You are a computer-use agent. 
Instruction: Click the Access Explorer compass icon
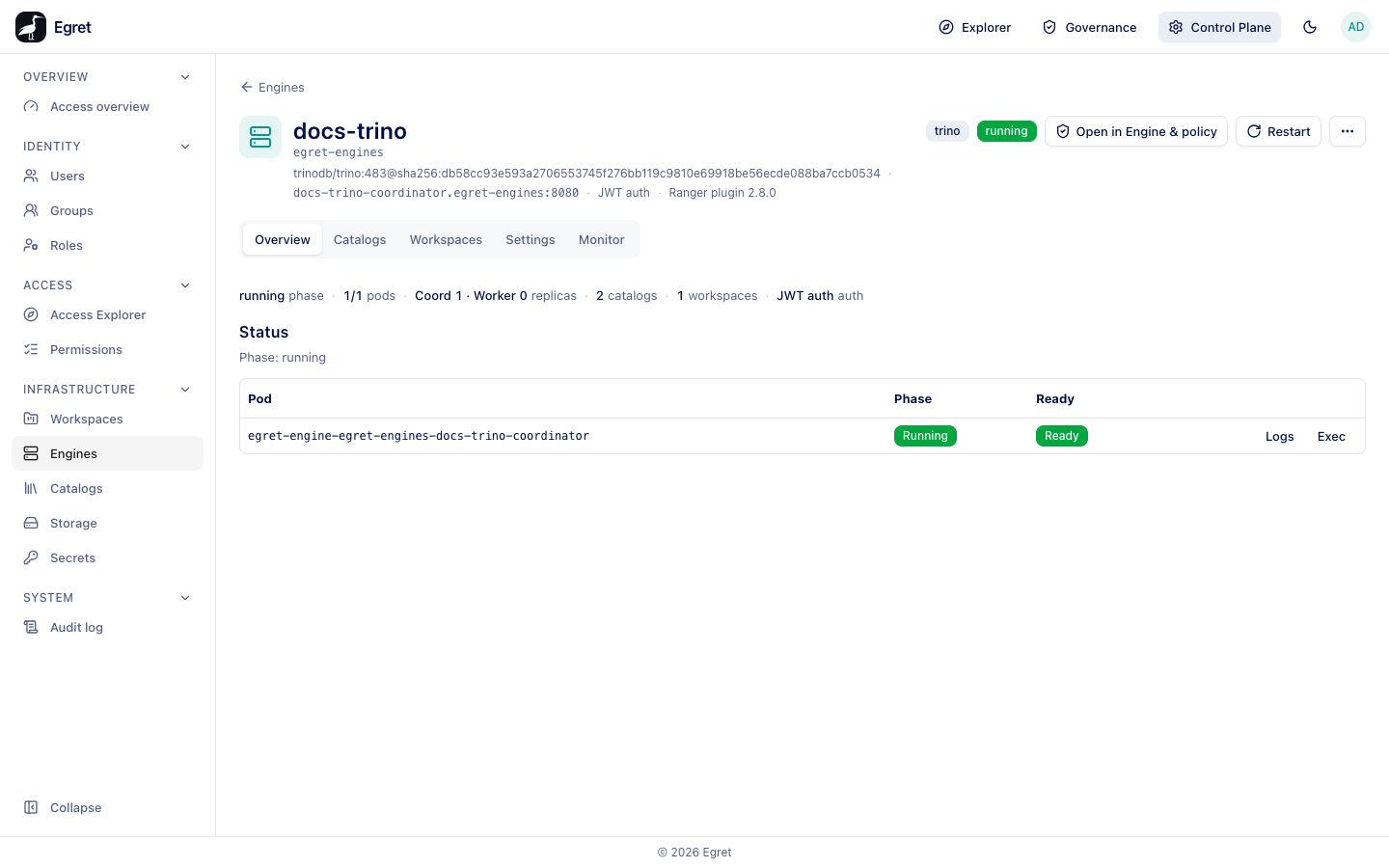[x=31, y=315]
